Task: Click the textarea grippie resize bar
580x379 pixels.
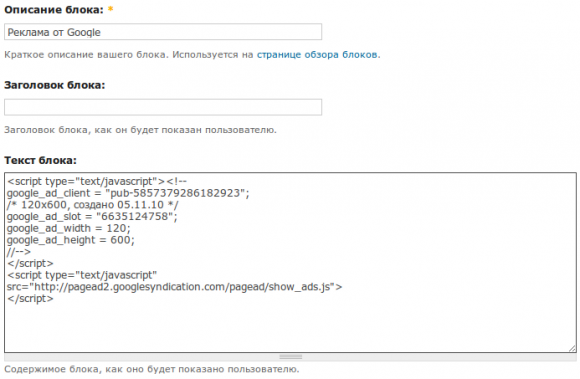Action: coord(290,357)
